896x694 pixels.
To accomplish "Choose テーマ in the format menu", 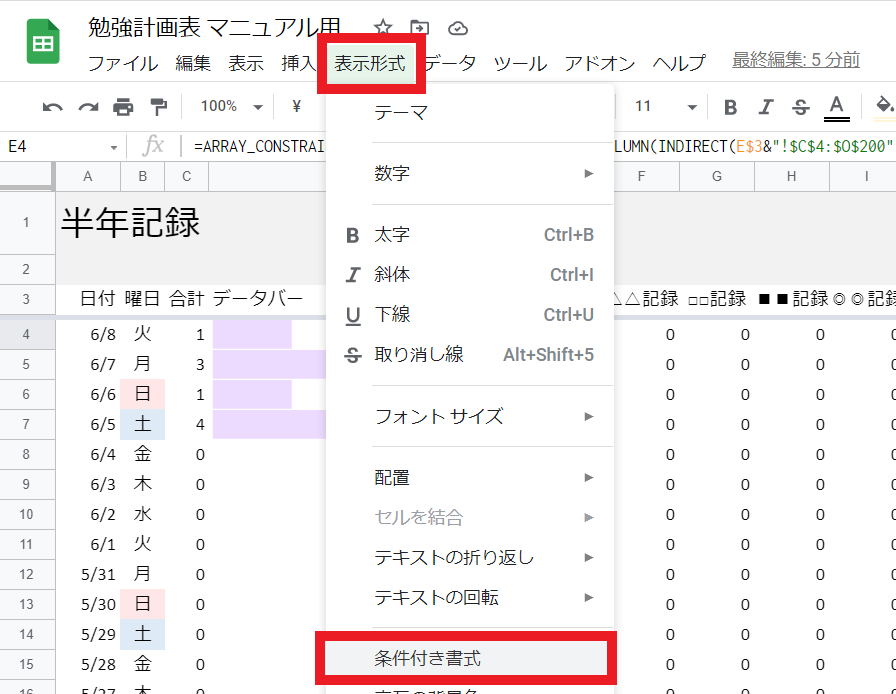I will (401, 113).
